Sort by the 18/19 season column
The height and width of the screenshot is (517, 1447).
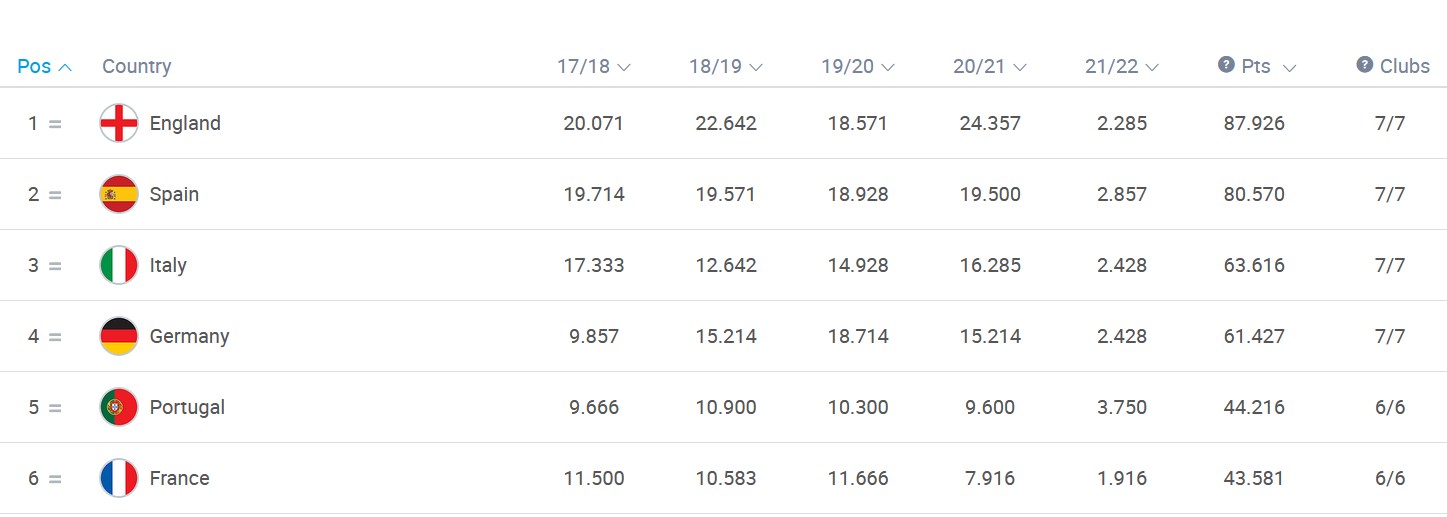(726, 67)
